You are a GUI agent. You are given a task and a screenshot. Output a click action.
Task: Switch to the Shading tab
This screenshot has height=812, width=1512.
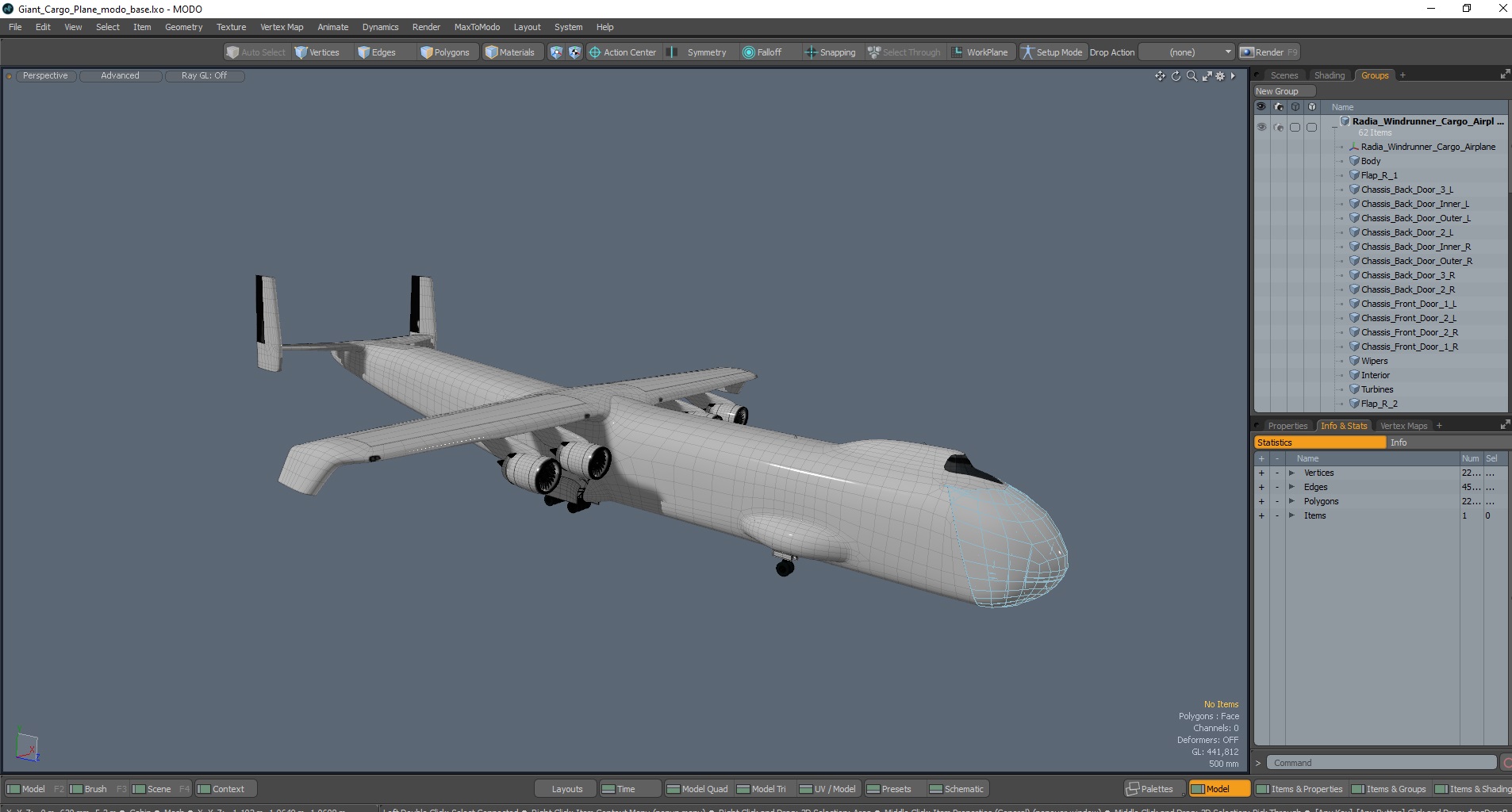[x=1329, y=75]
